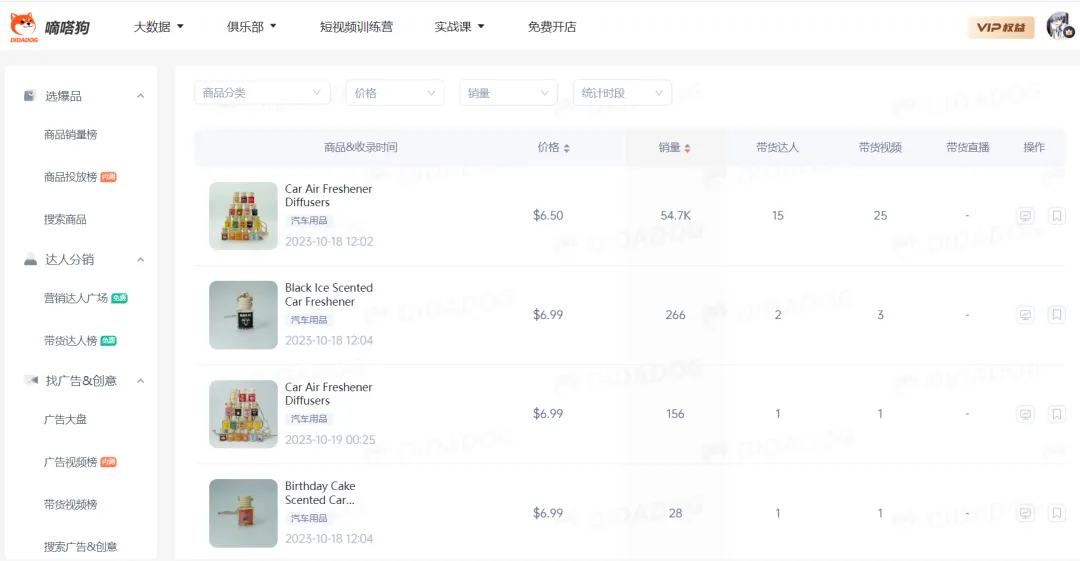Open 营销达人广场 in the sidebar

click(76, 298)
